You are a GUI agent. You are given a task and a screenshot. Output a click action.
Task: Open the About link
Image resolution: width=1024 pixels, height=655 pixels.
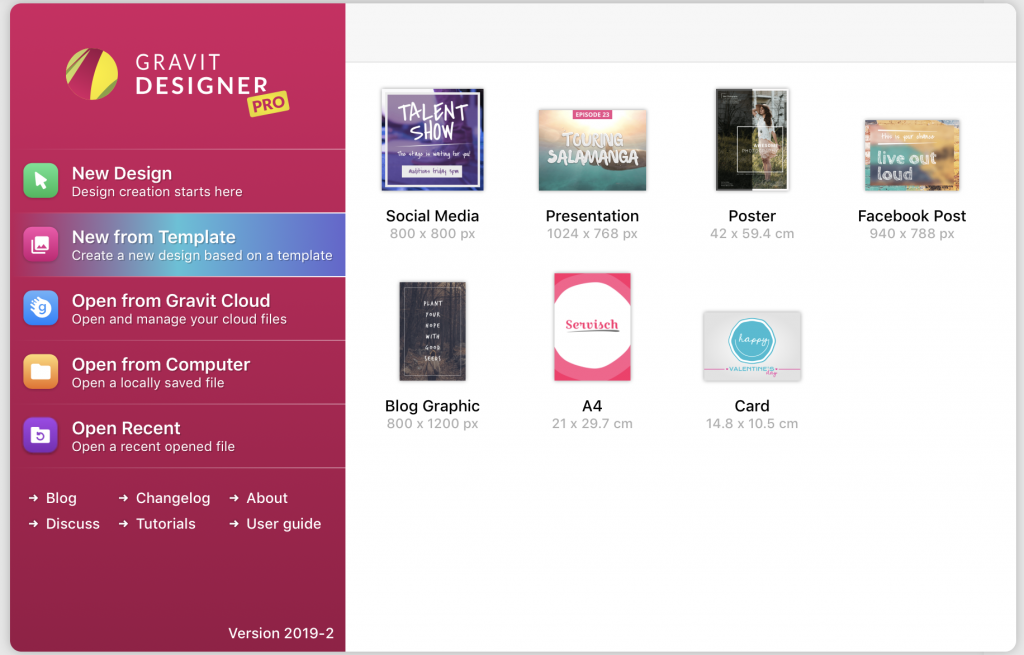pyautogui.click(x=259, y=498)
